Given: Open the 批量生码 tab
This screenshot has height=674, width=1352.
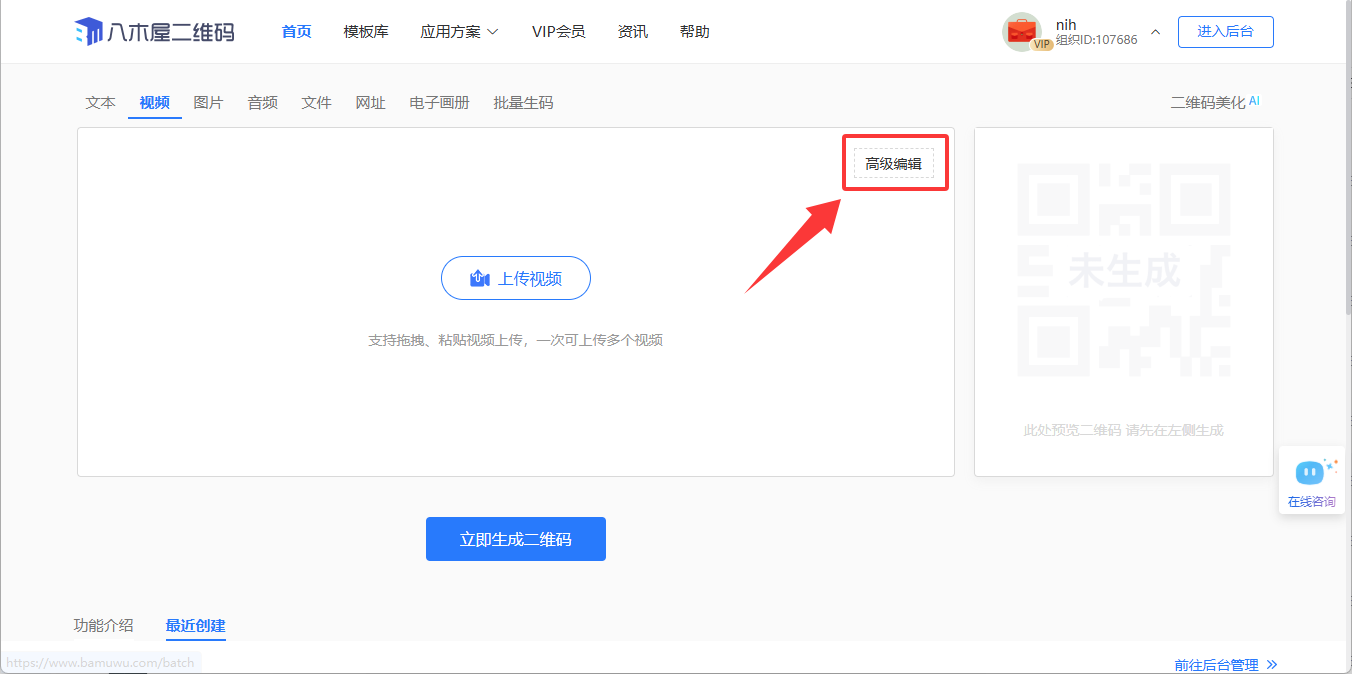Looking at the screenshot, I should (x=523, y=102).
